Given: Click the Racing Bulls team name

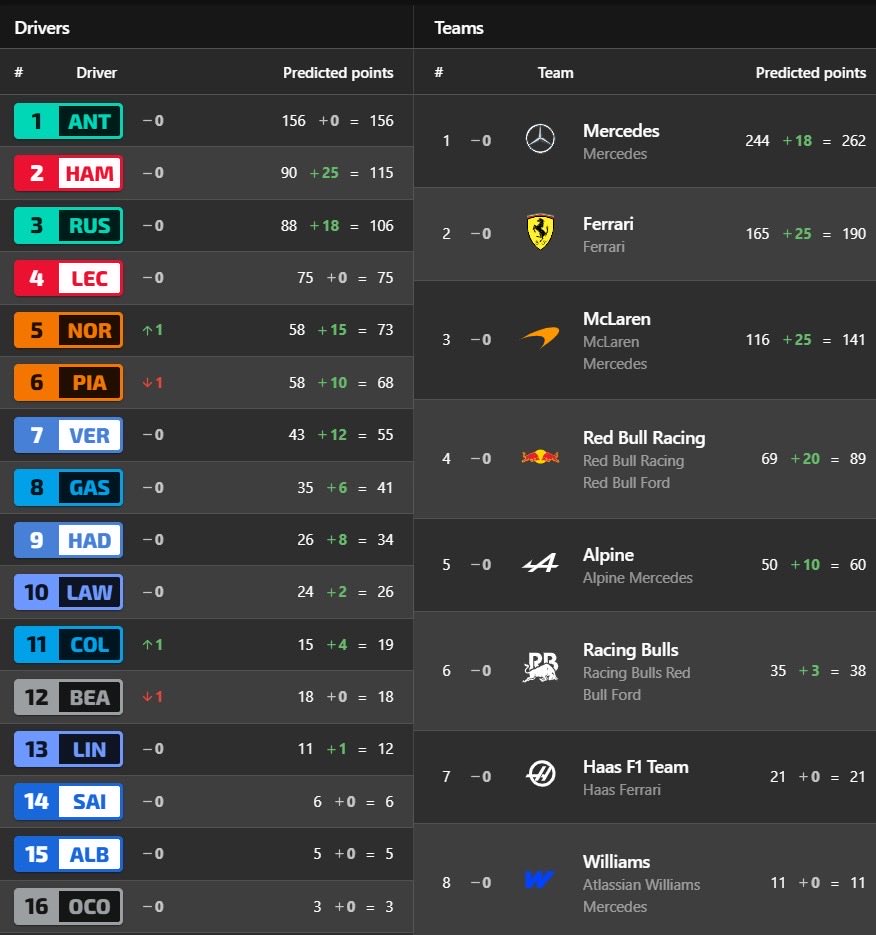Looking at the screenshot, I should point(630,649).
